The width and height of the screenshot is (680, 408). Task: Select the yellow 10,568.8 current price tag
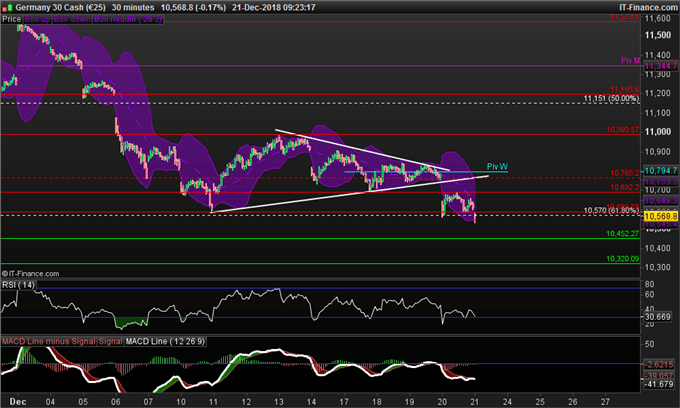pyautogui.click(x=660, y=215)
